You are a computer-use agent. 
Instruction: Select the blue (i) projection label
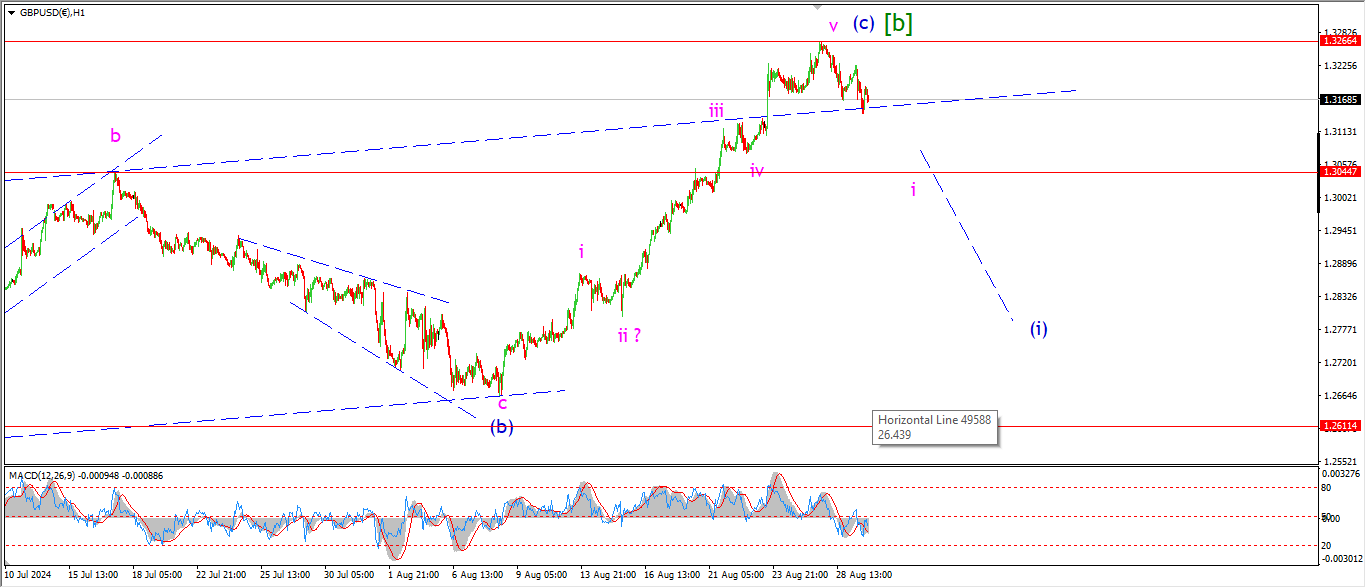click(1039, 328)
